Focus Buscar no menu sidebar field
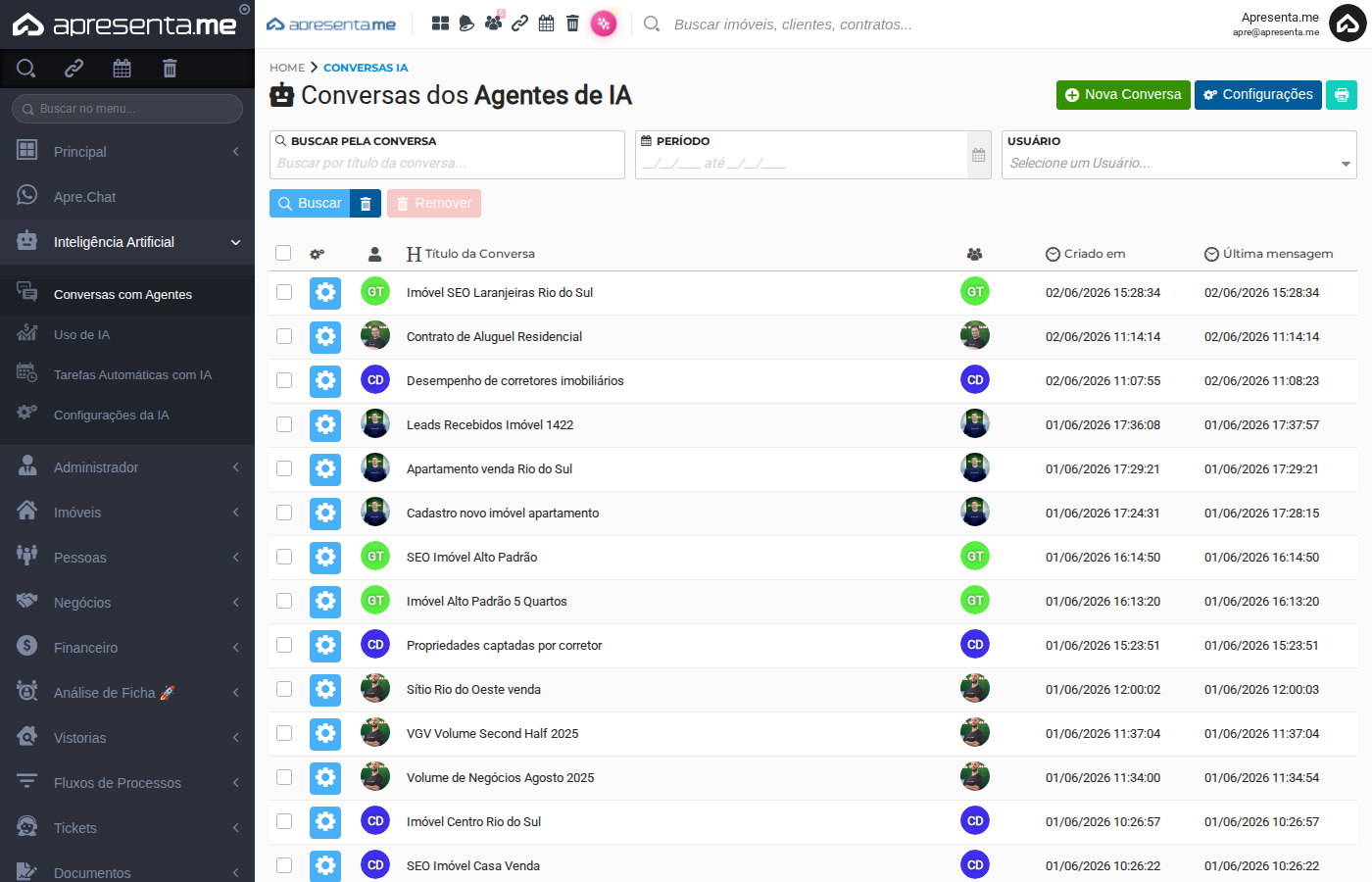 tap(127, 109)
